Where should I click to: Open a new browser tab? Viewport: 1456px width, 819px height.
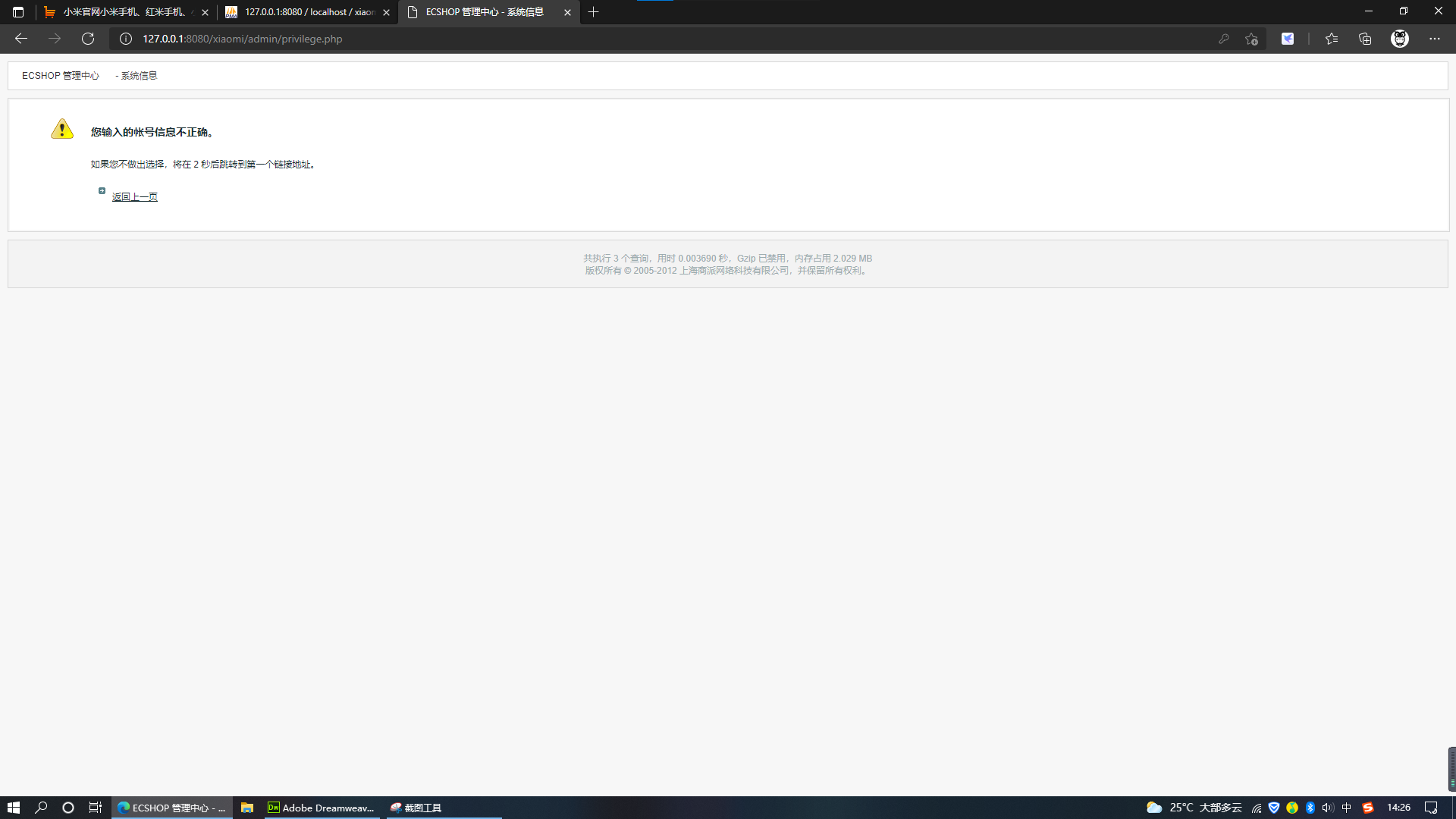click(x=593, y=12)
